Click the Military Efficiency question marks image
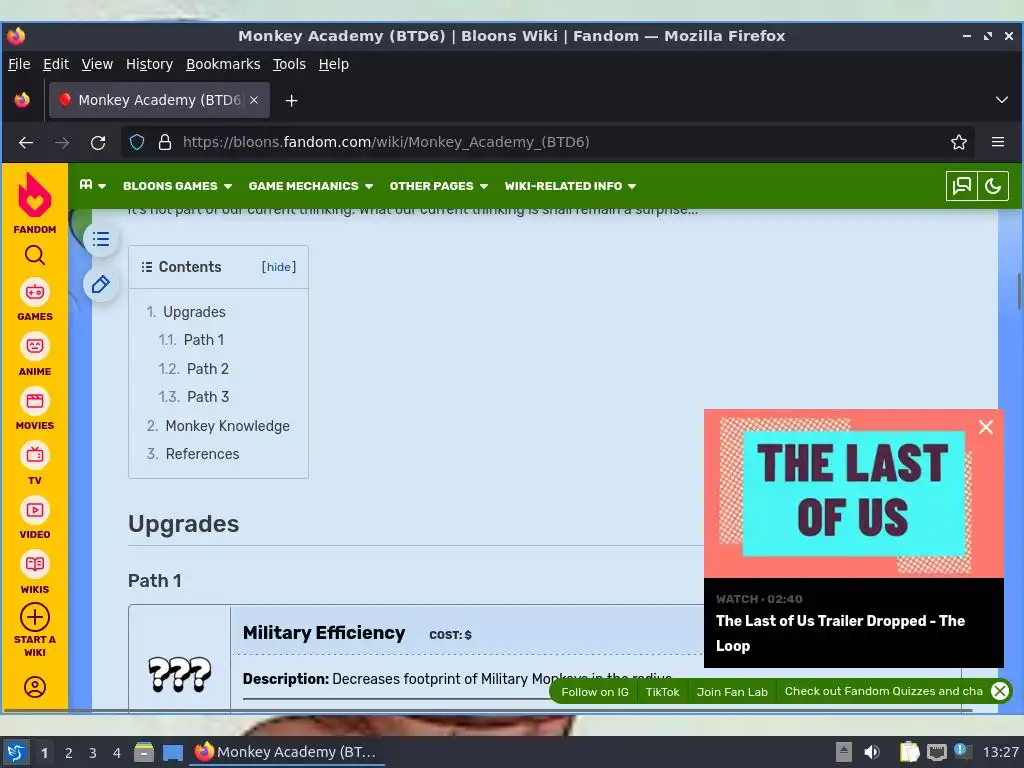1024x768 pixels. [180, 673]
